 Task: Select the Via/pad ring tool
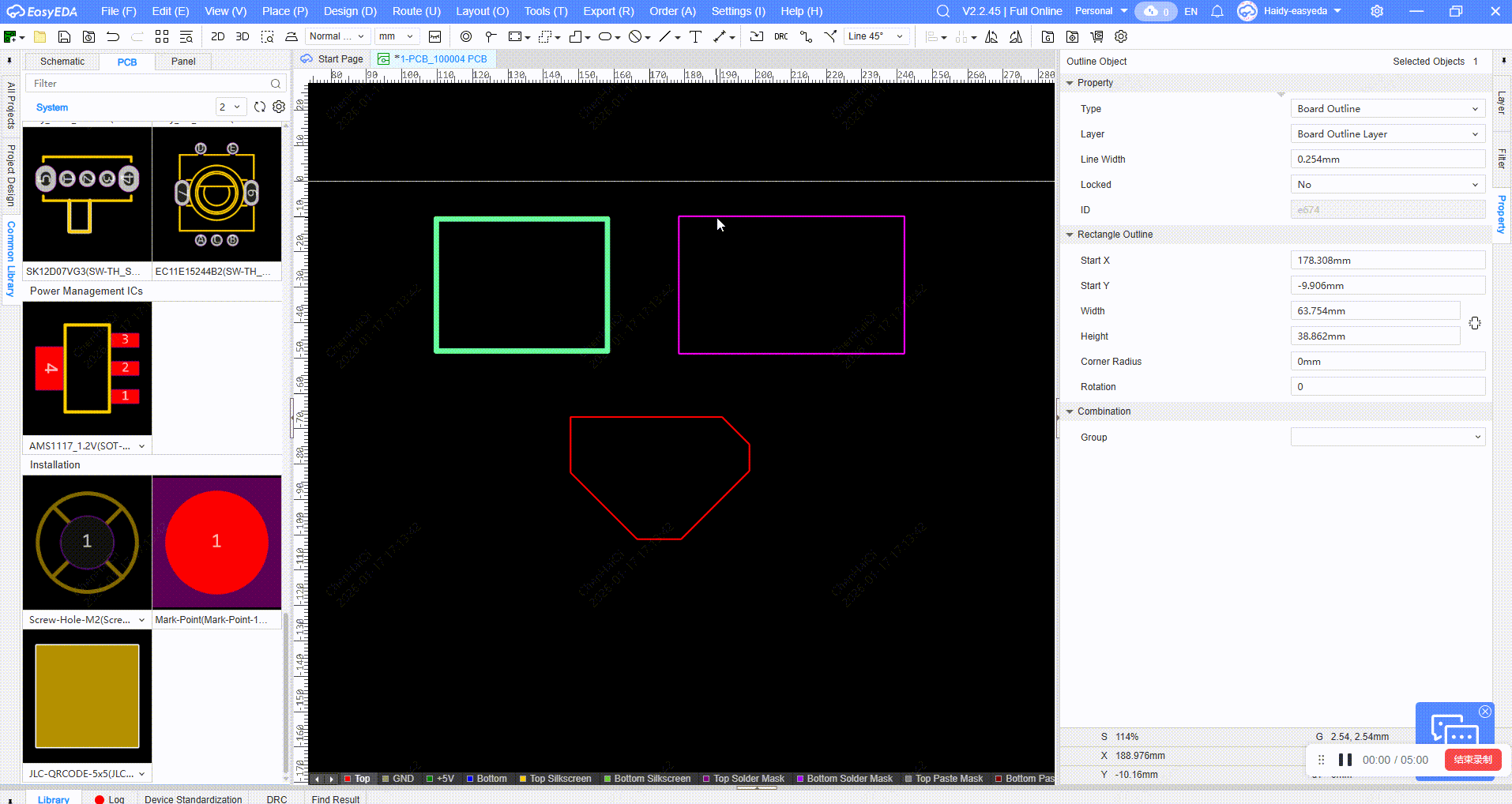click(466, 36)
